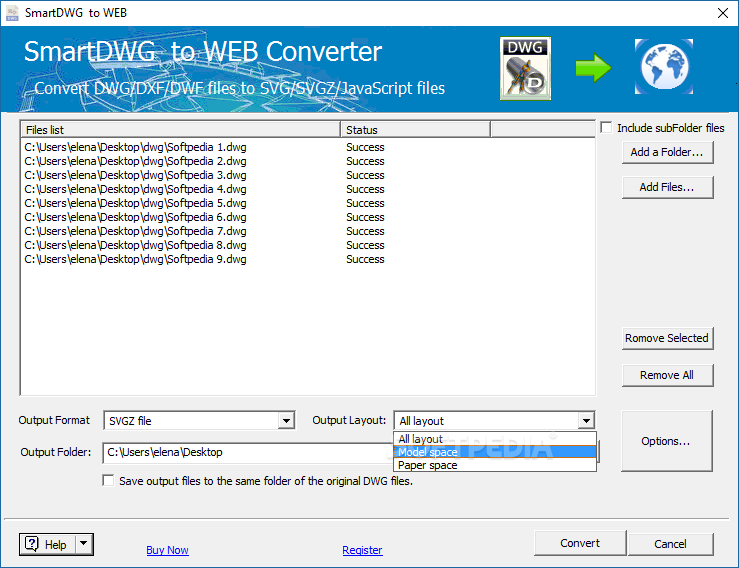This screenshot has height=568, width=739.
Task: Check Save output files to same folder
Action: click(108, 481)
